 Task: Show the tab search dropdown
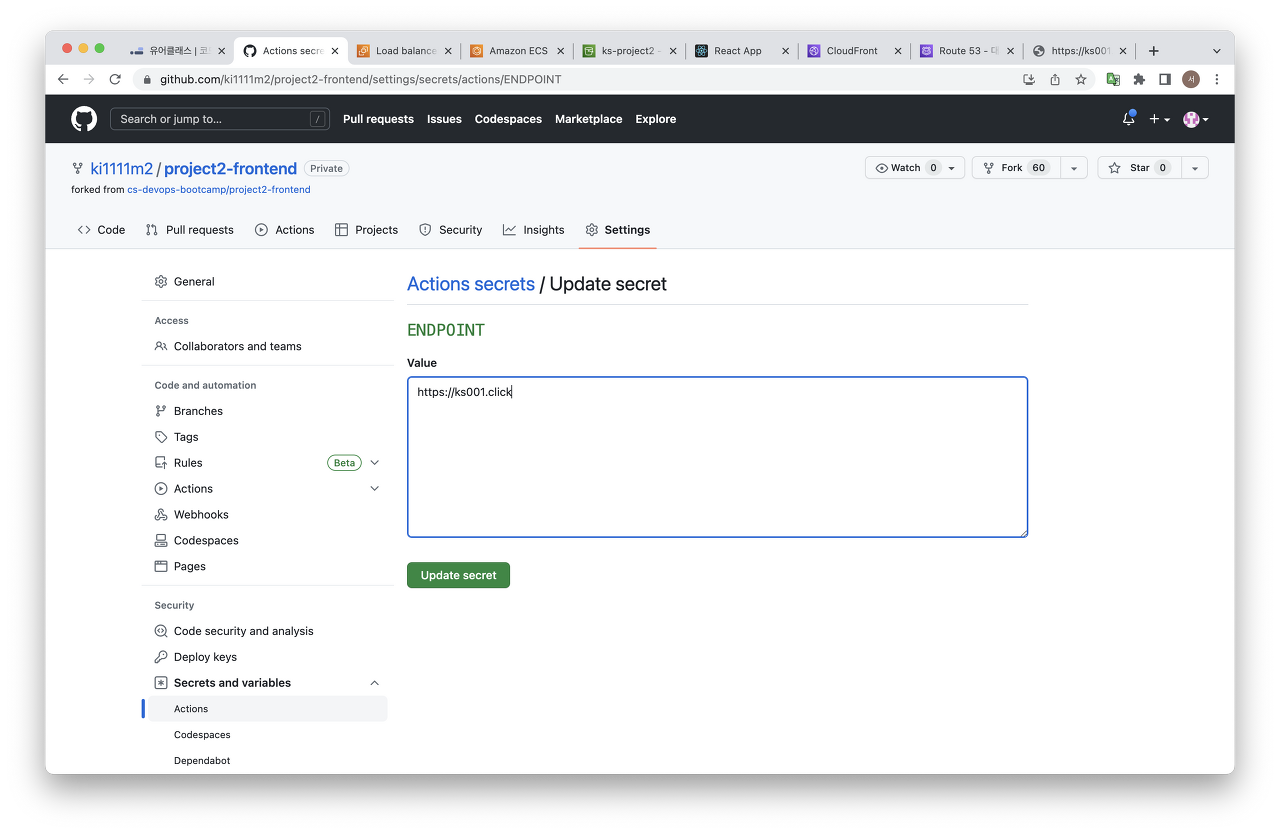(1216, 51)
